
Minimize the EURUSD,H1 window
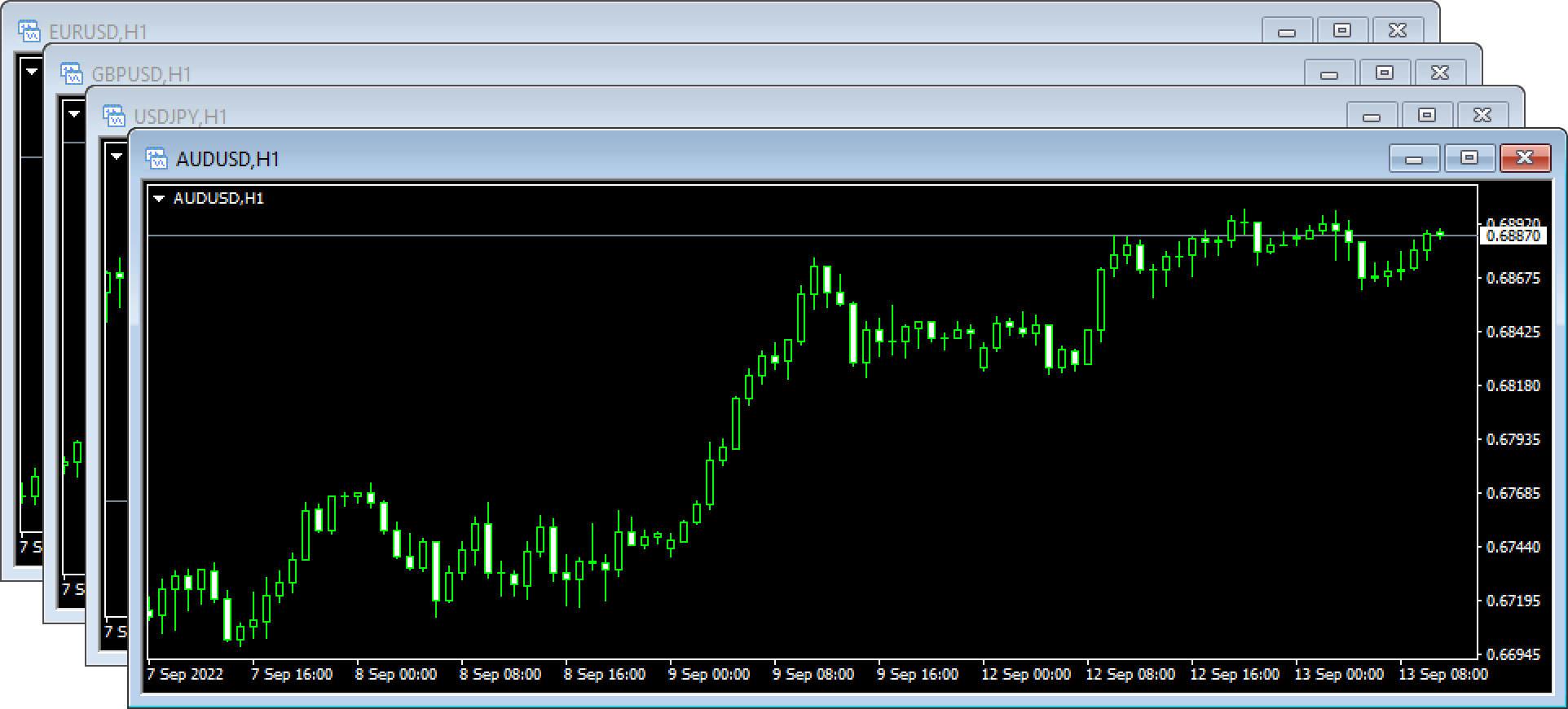[x=1287, y=31]
